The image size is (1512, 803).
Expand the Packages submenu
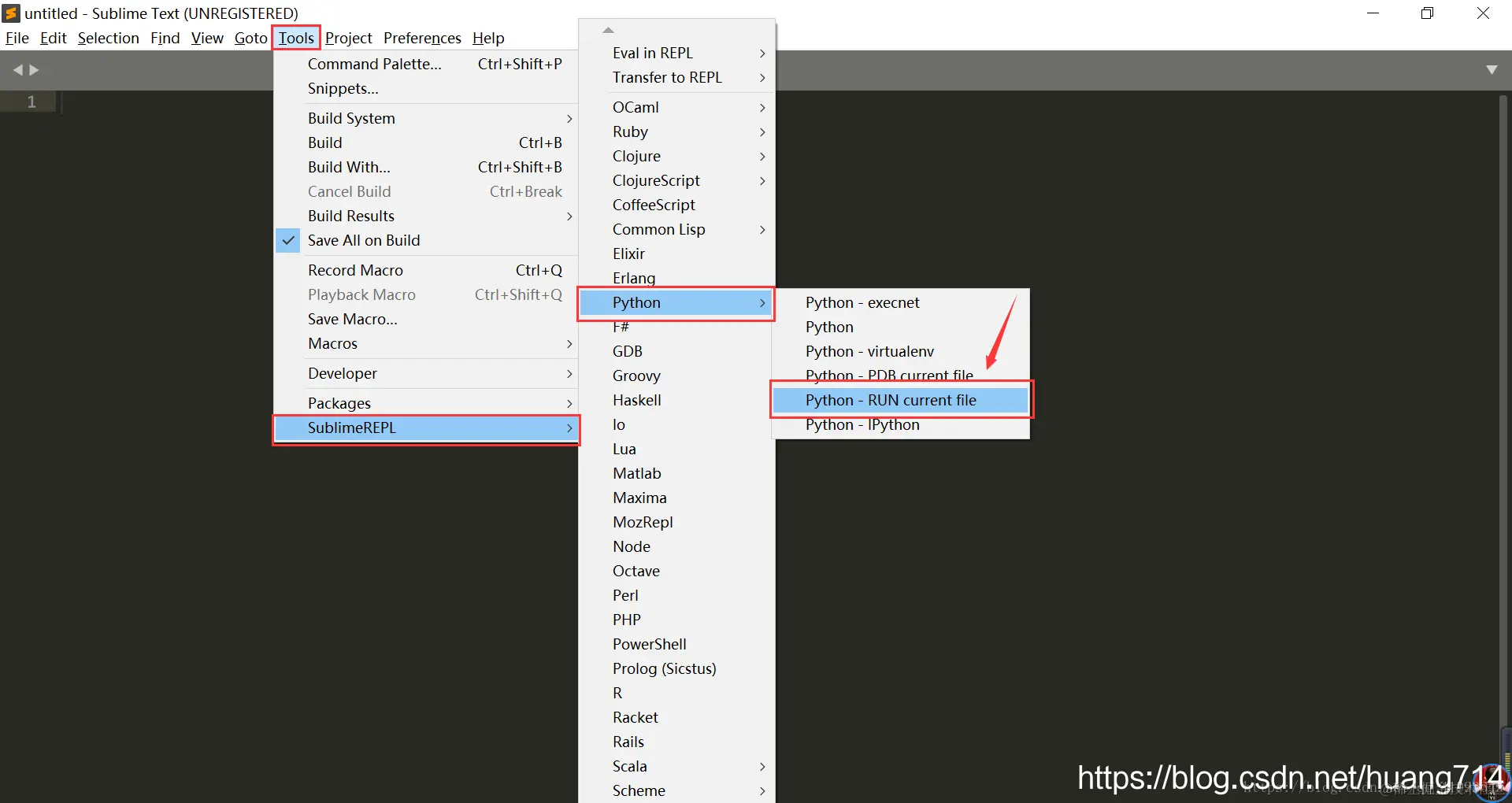426,403
